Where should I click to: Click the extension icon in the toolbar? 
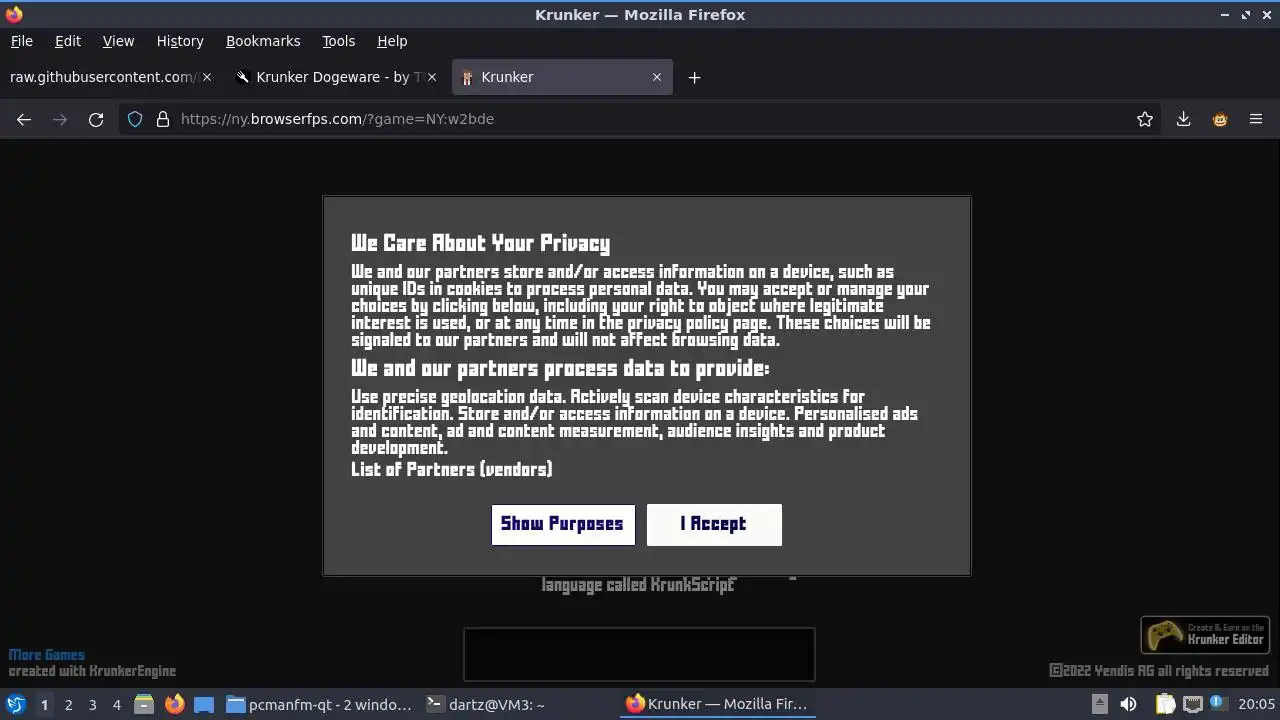tap(1220, 119)
